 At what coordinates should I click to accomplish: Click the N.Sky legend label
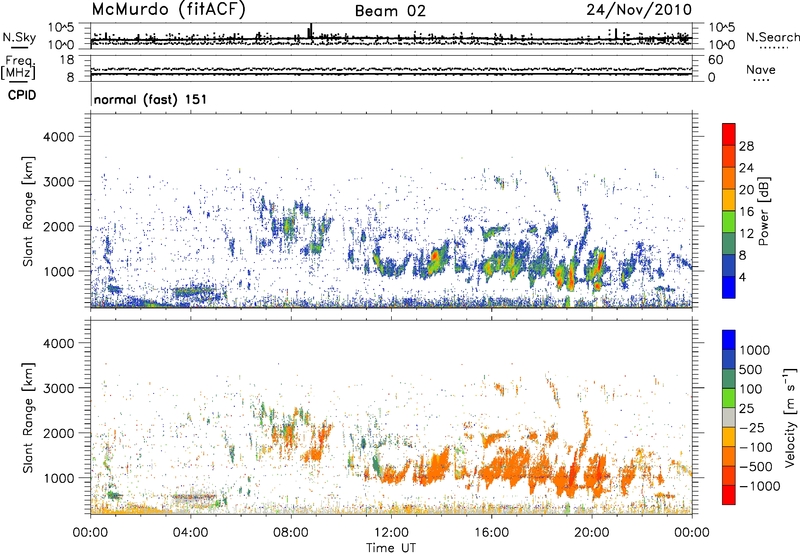[19, 37]
